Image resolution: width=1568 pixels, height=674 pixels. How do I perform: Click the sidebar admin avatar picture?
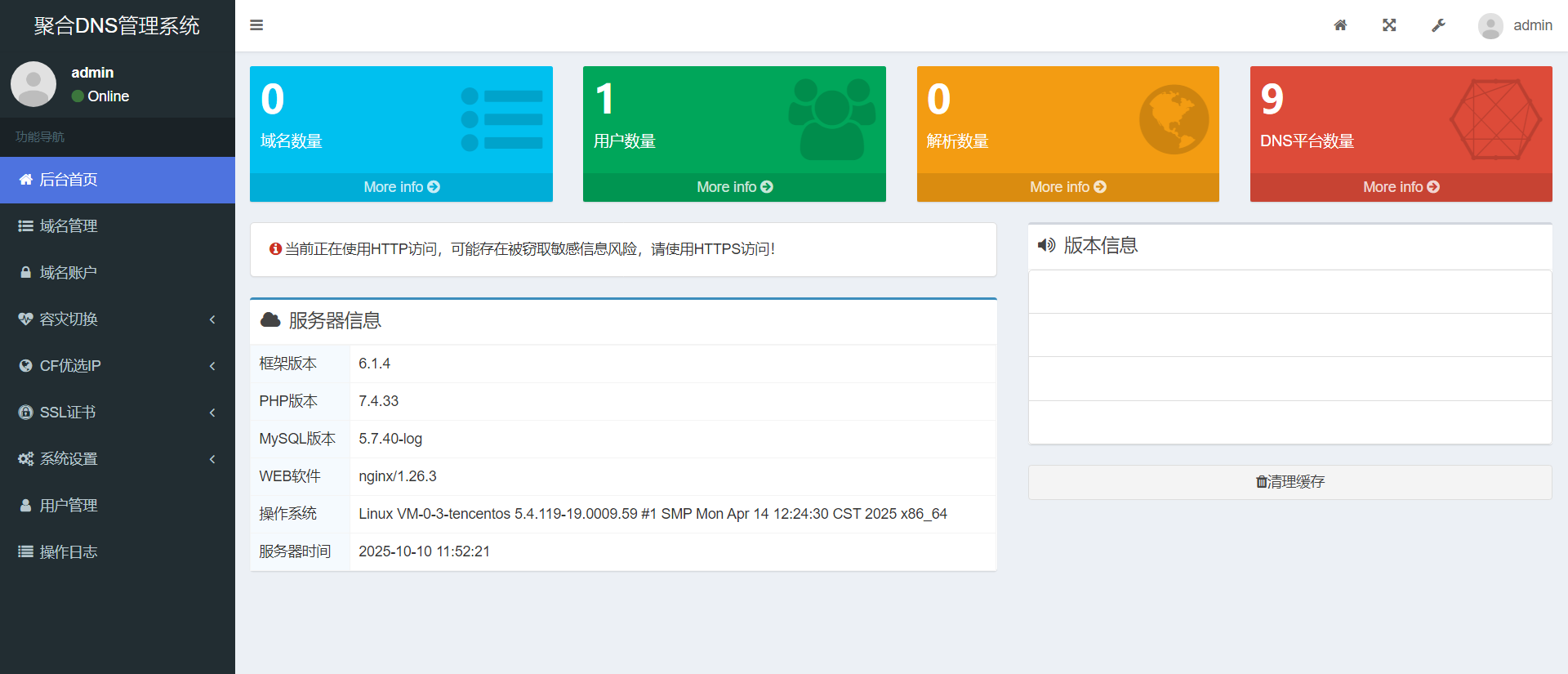[x=33, y=84]
